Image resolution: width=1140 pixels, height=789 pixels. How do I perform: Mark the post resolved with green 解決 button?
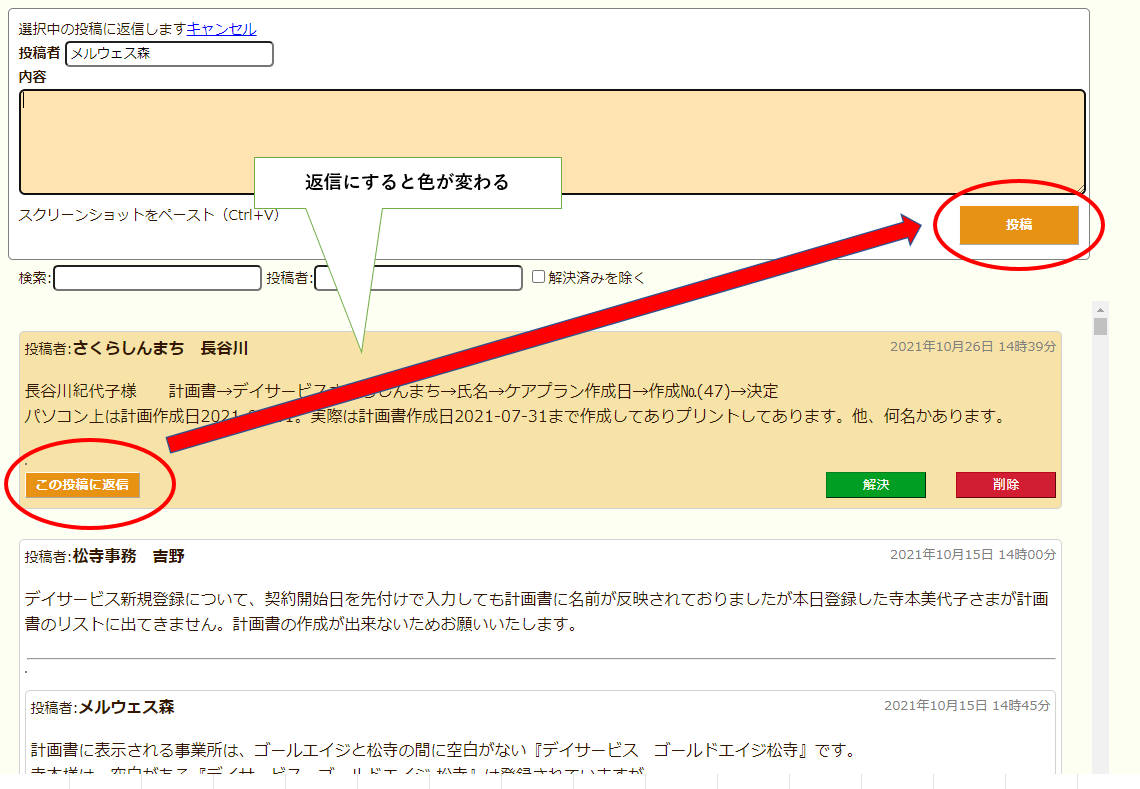click(875, 485)
